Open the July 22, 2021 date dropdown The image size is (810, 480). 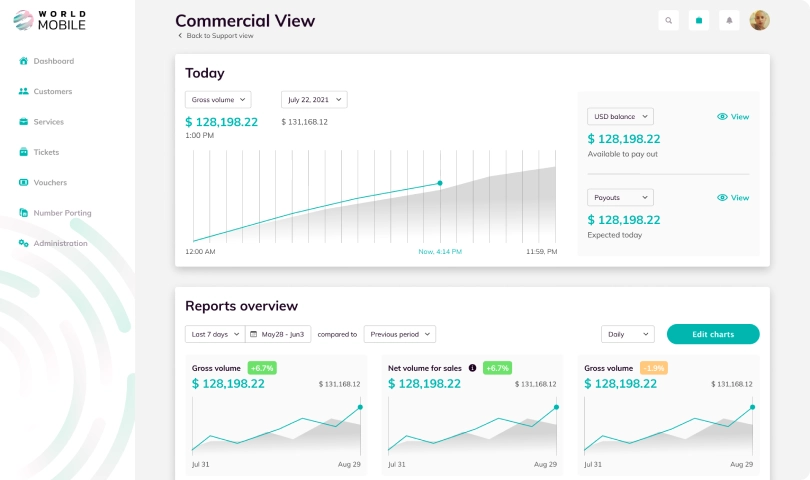tap(314, 100)
